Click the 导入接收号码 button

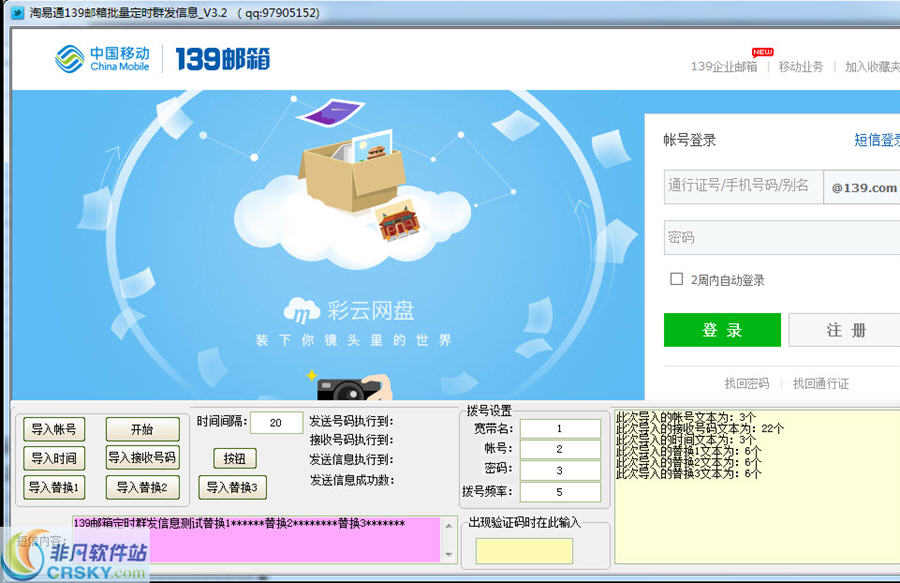tap(142, 457)
